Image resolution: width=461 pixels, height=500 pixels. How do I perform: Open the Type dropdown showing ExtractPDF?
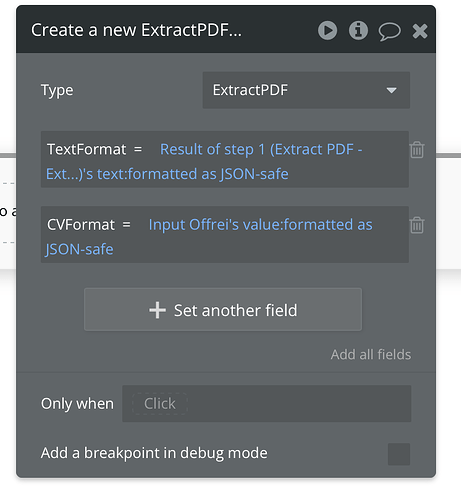point(306,90)
